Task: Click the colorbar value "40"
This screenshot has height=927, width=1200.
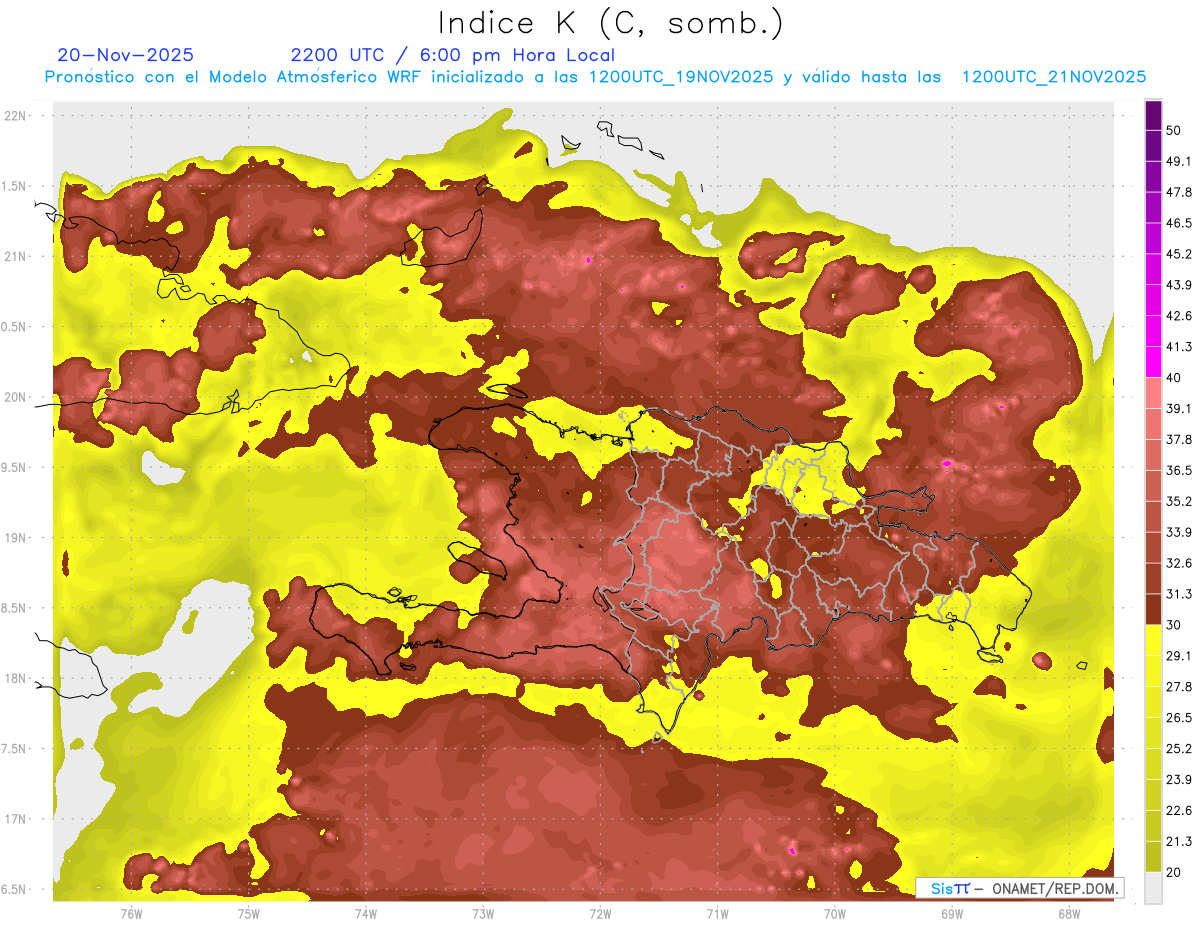Action: [x=1174, y=378]
